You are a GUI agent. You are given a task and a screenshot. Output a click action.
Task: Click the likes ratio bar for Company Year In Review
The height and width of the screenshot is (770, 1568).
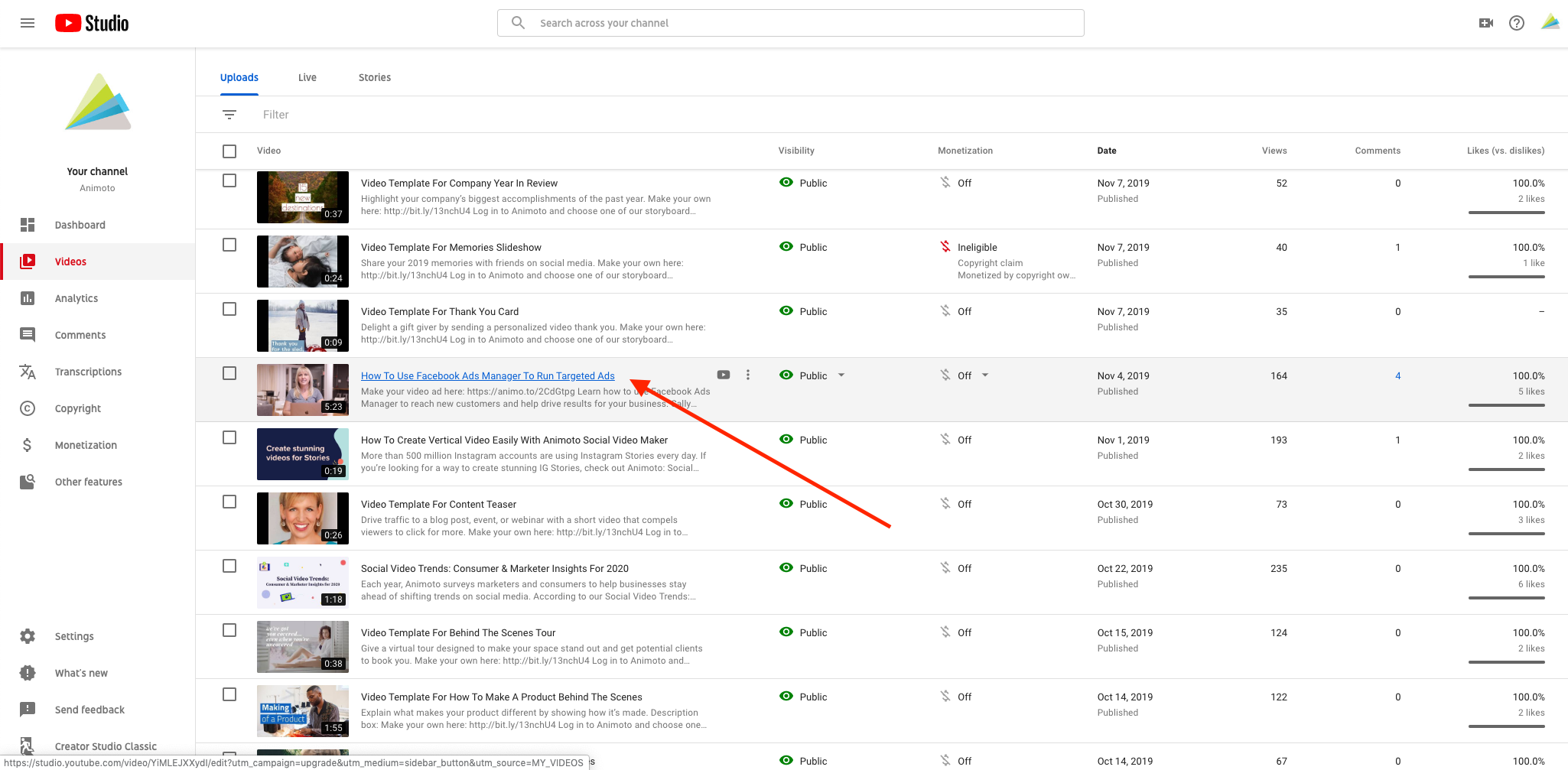click(1506, 212)
